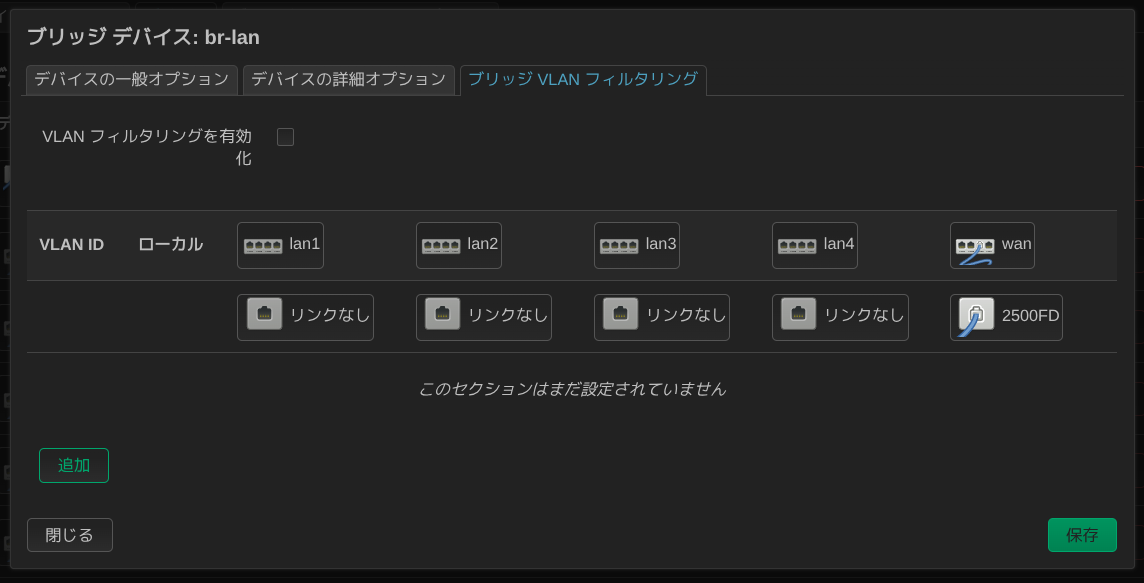Click the lan2 switch port icon
The height and width of the screenshot is (583, 1144).
(x=441, y=246)
